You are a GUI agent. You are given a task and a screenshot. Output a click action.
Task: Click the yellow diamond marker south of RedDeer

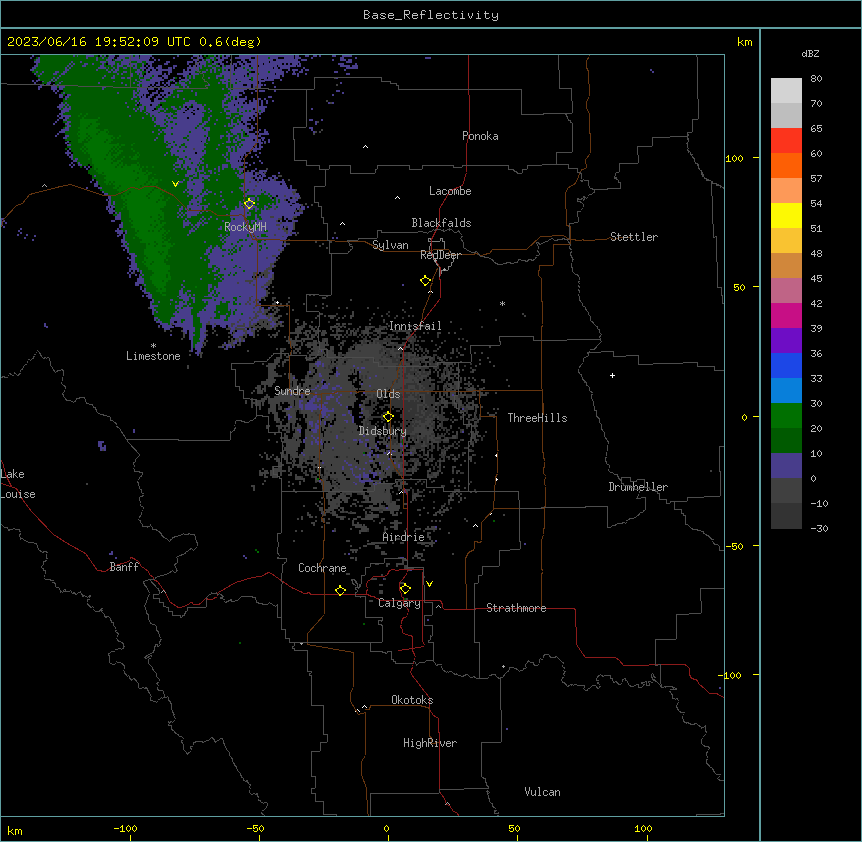coord(426,281)
